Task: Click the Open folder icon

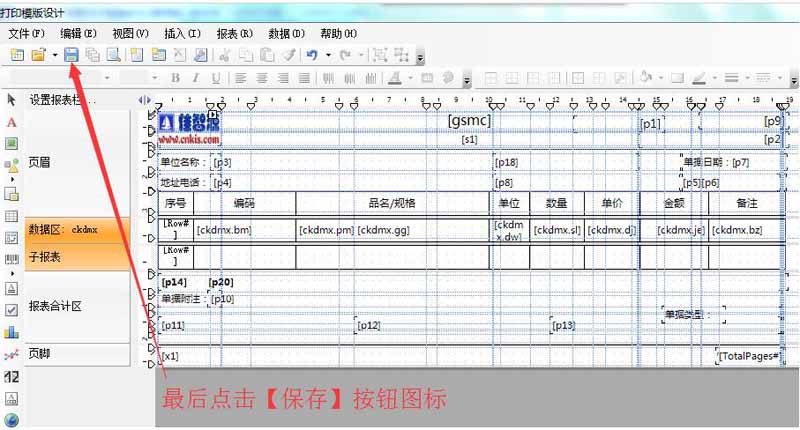Action: click(39, 55)
